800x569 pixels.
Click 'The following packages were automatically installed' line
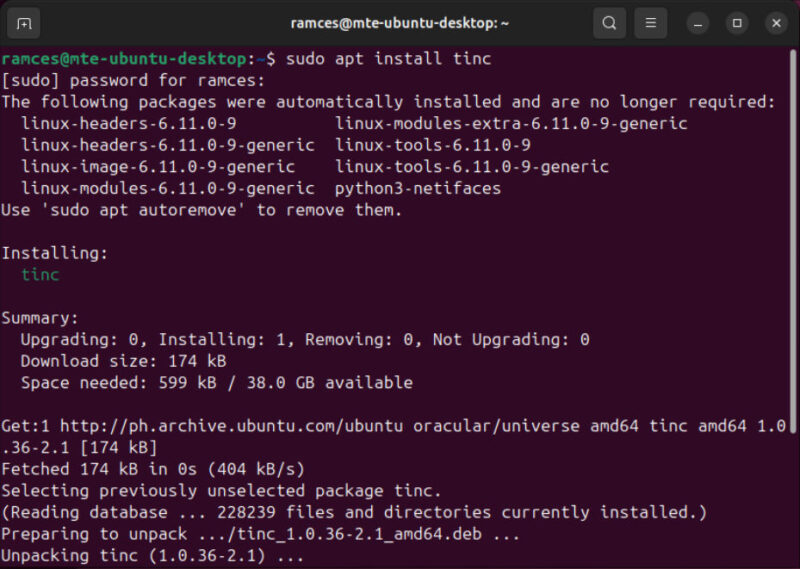(x=389, y=102)
